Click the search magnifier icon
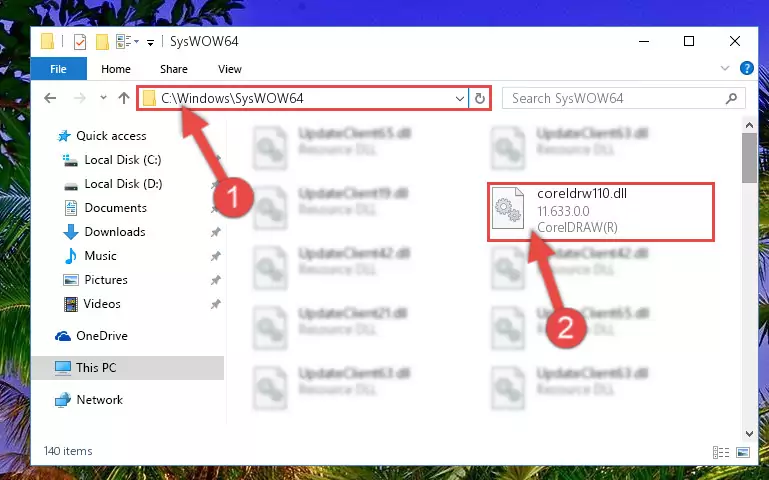Image resolution: width=769 pixels, height=480 pixels. pos(731,99)
